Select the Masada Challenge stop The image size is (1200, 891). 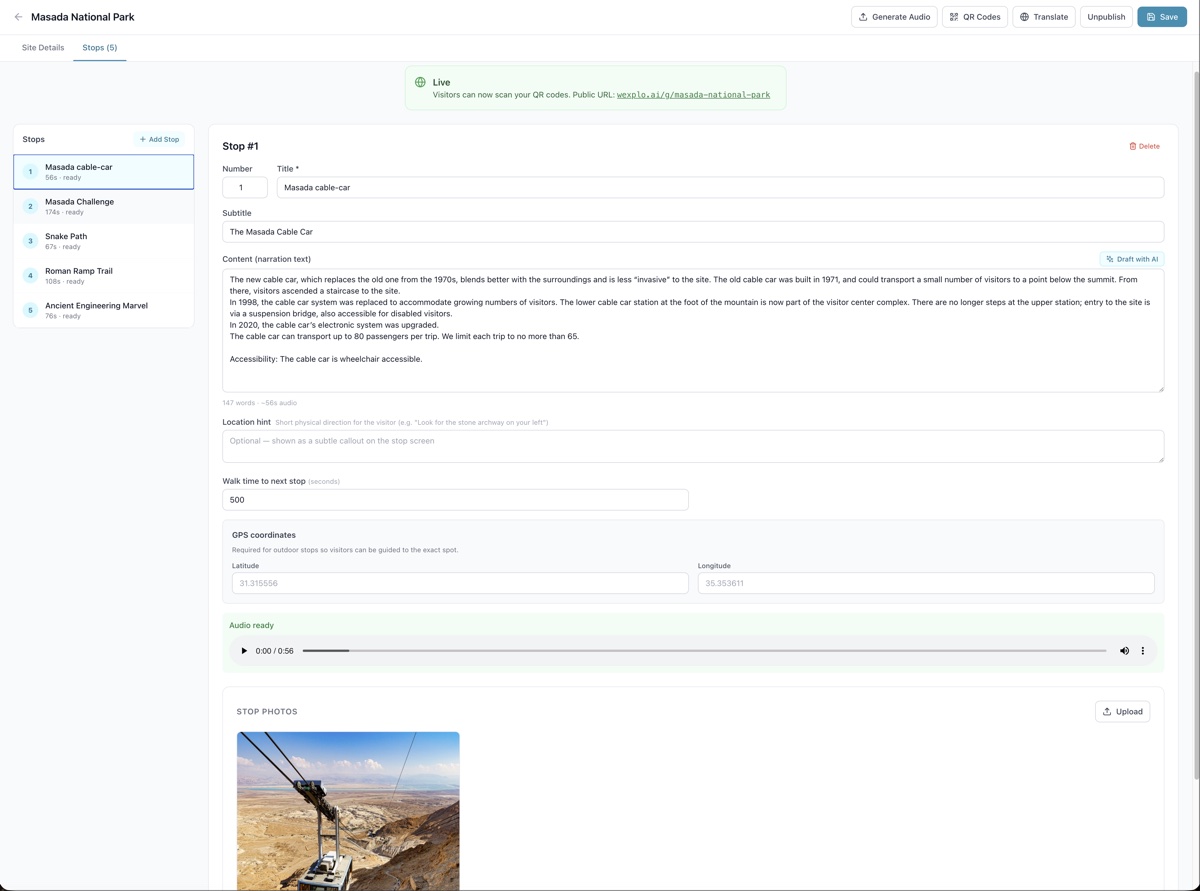point(103,206)
